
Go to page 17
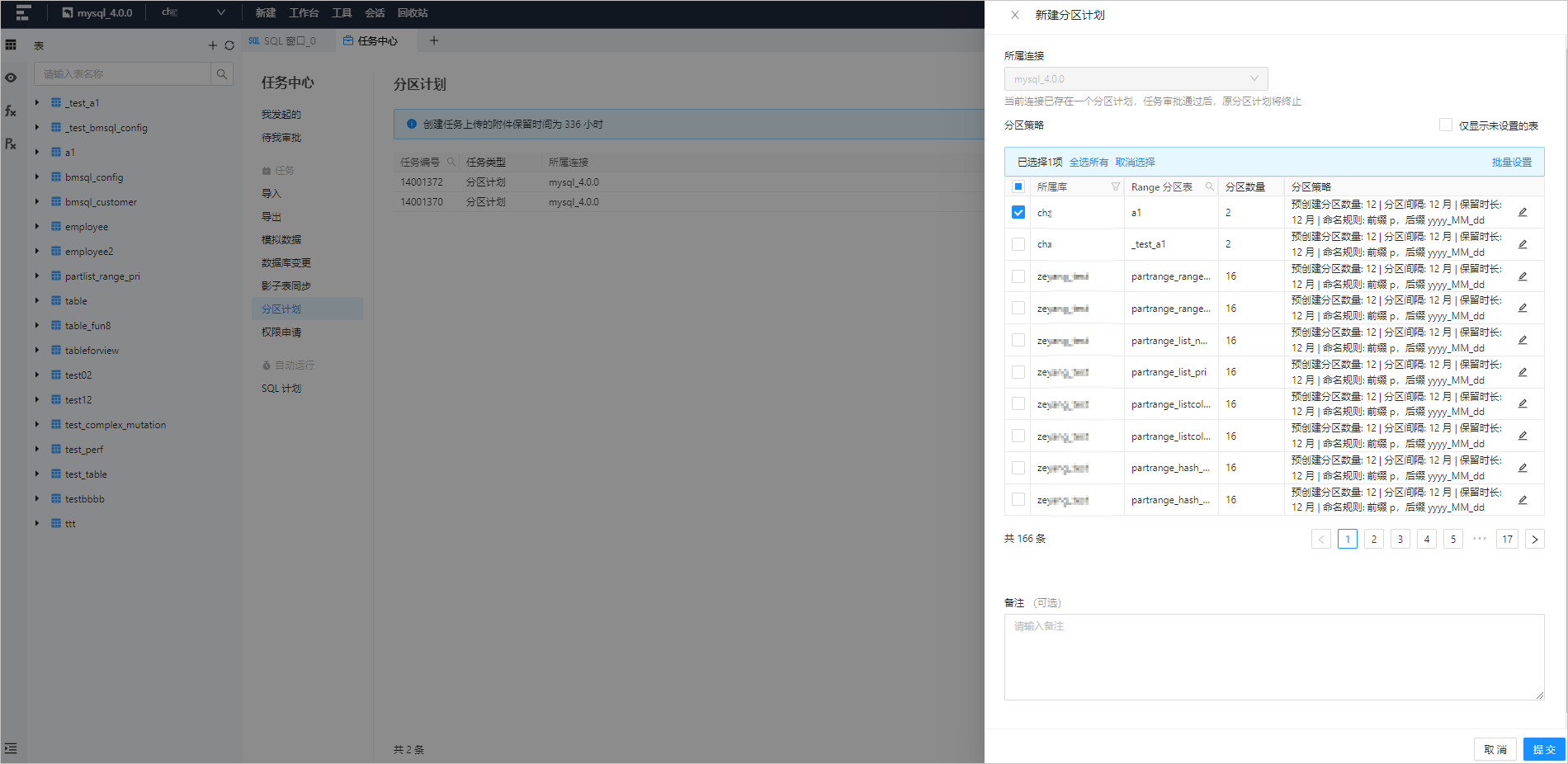point(1508,540)
